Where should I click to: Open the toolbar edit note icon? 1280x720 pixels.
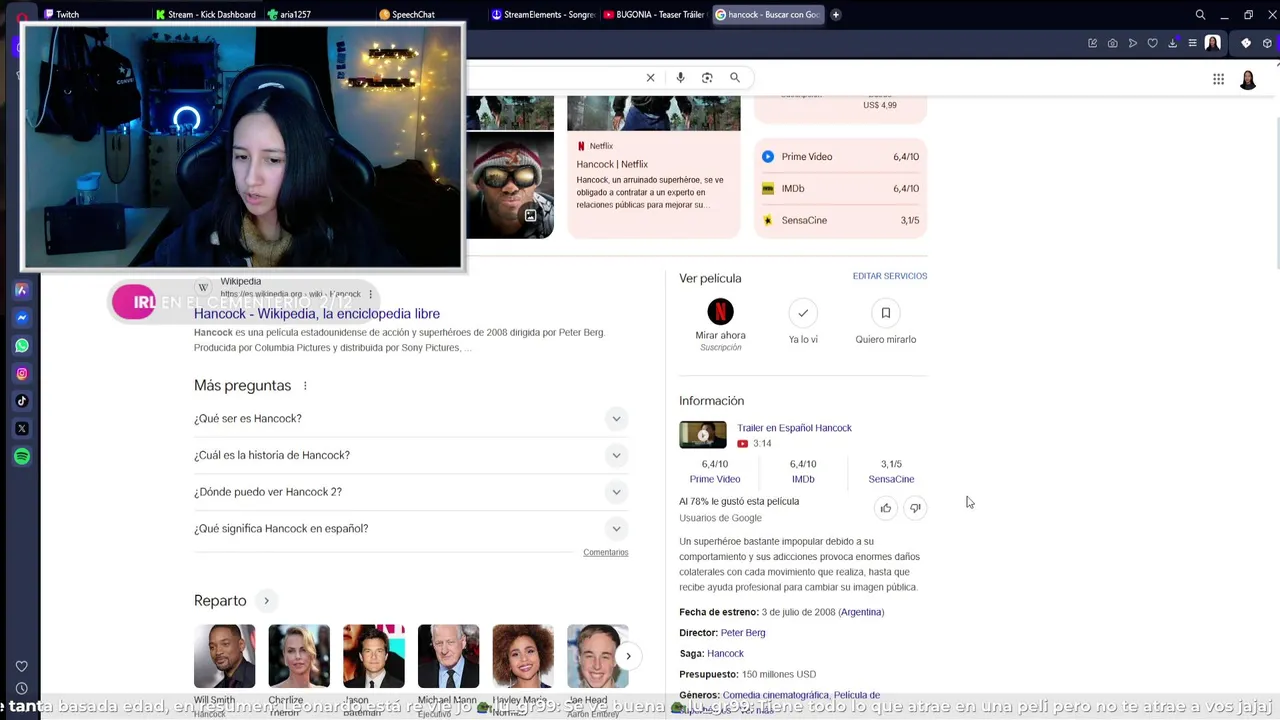pos(1092,43)
